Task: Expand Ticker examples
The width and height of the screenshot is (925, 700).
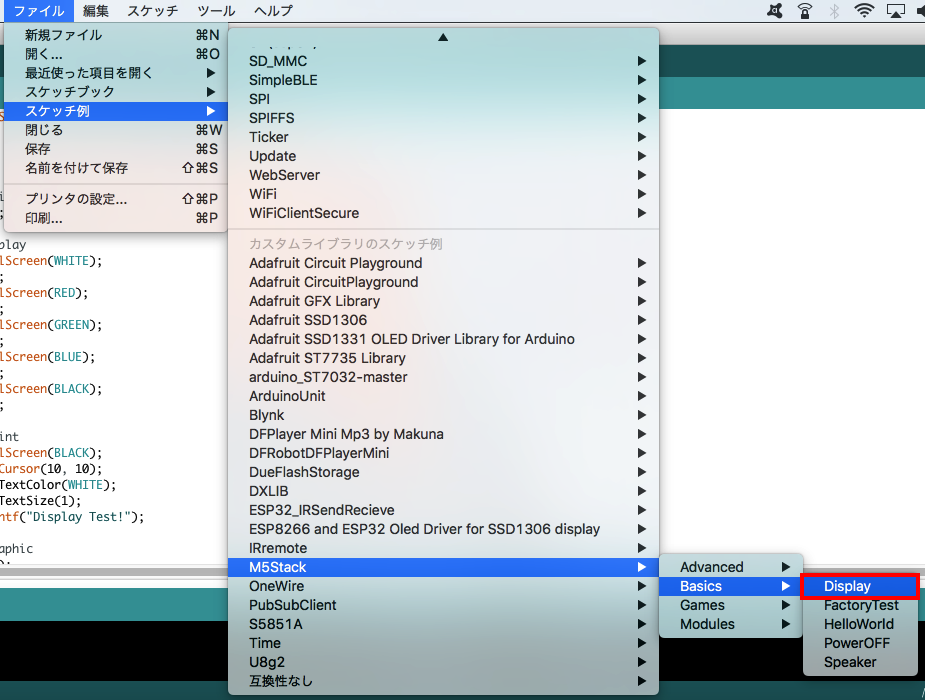Action: pos(443,137)
